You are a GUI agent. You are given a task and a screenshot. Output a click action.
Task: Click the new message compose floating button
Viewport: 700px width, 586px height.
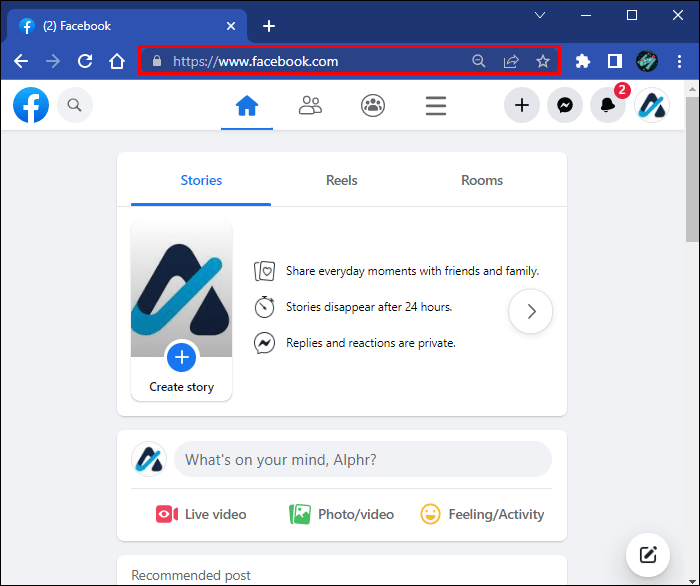648,555
